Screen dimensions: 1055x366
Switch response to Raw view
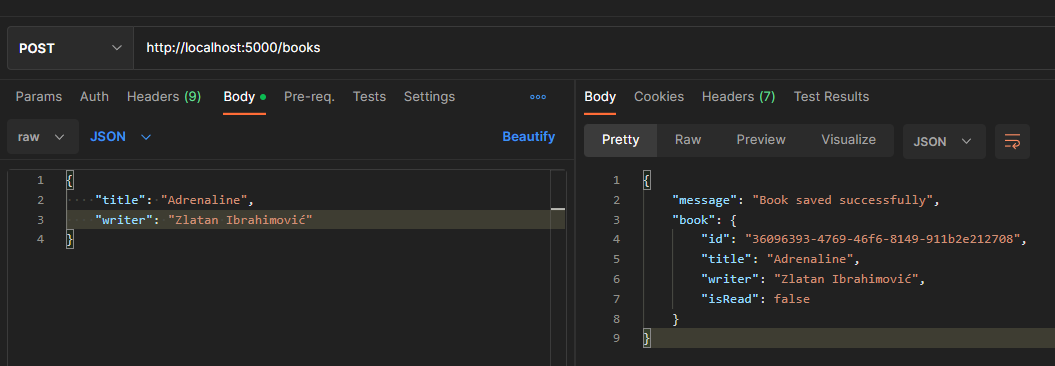[688, 140]
